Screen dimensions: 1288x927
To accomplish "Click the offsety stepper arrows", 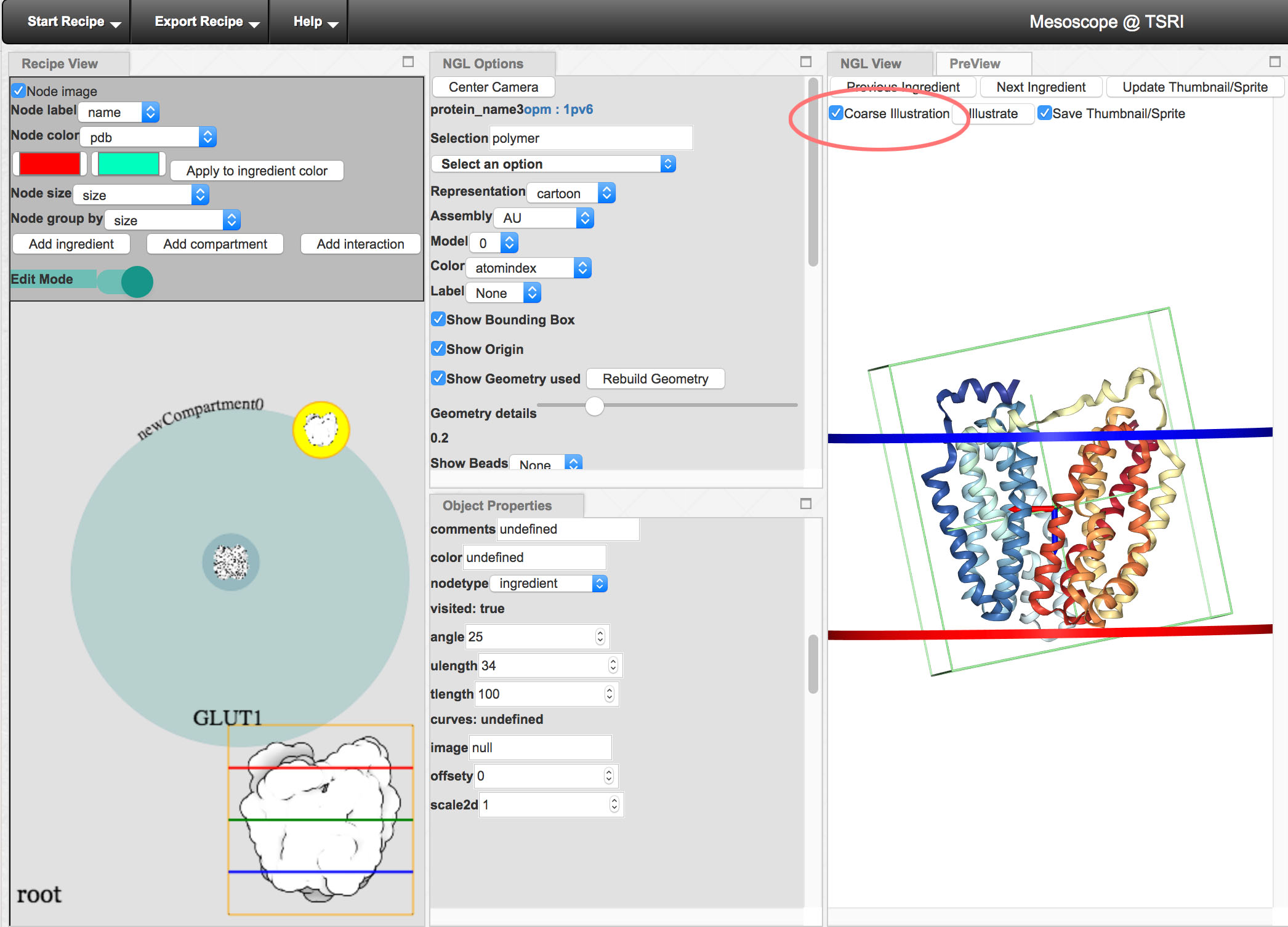I will pos(609,776).
